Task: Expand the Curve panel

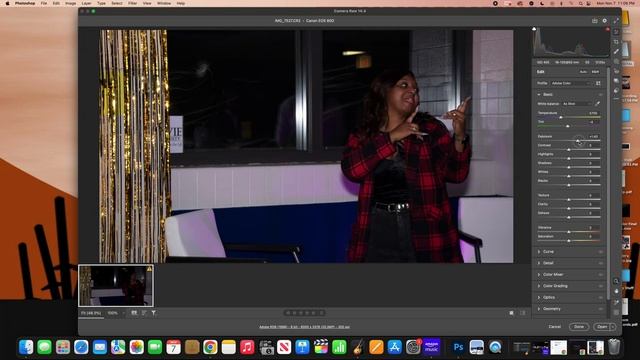Action: click(539, 252)
